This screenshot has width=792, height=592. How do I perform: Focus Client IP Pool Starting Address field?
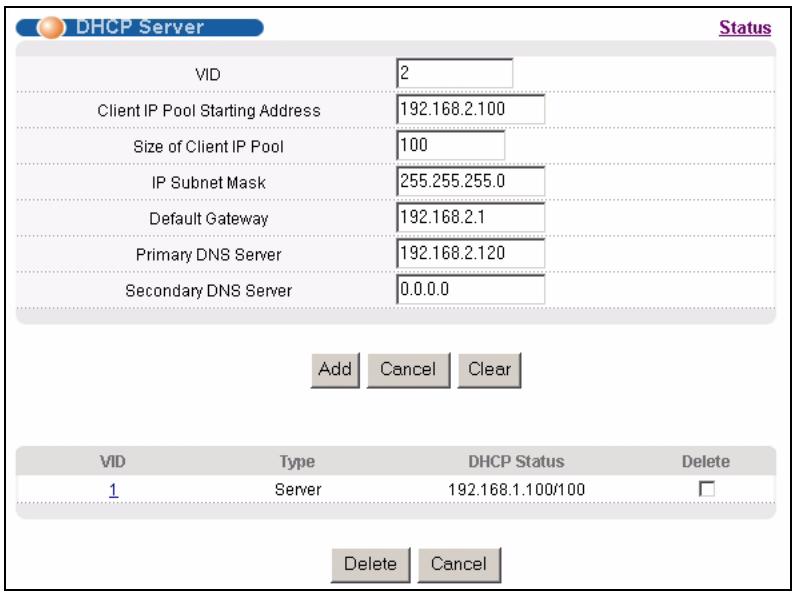(x=471, y=110)
